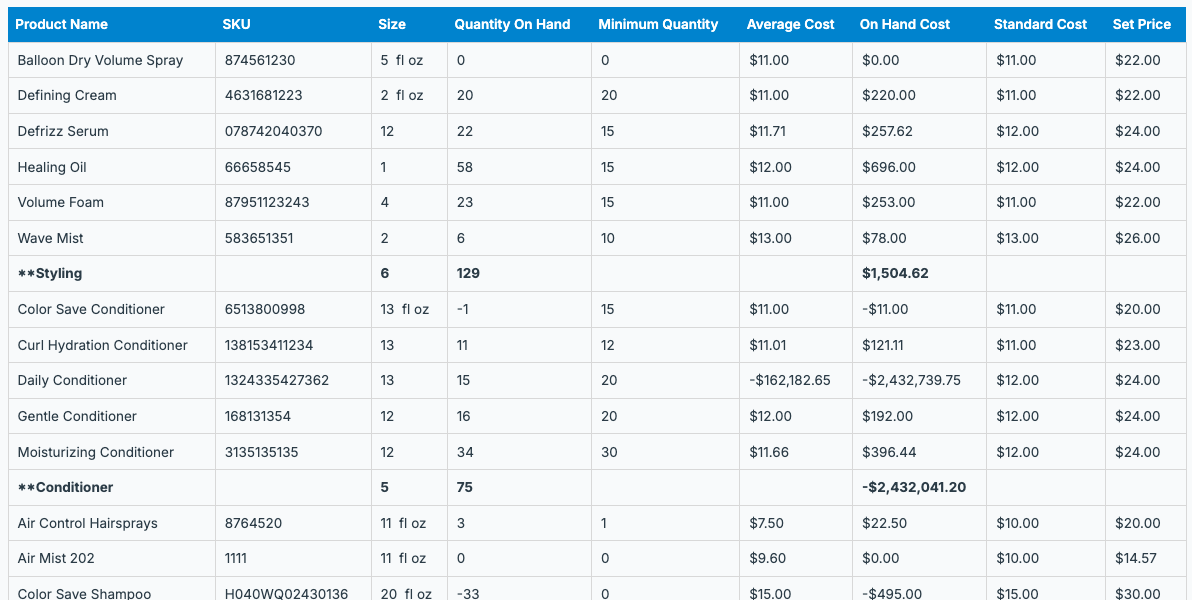
Task: Sort by Quantity On Hand header
Action: (x=512, y=24)
